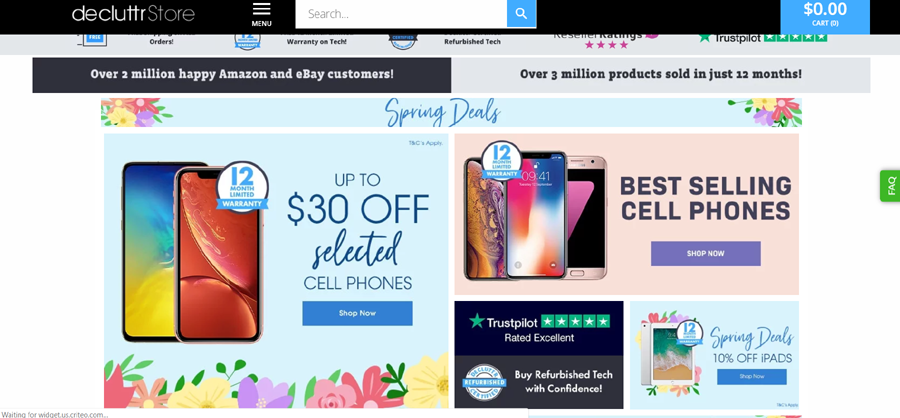Click the 3 million products sold banner
900x418 pixels.
[661, 75]
